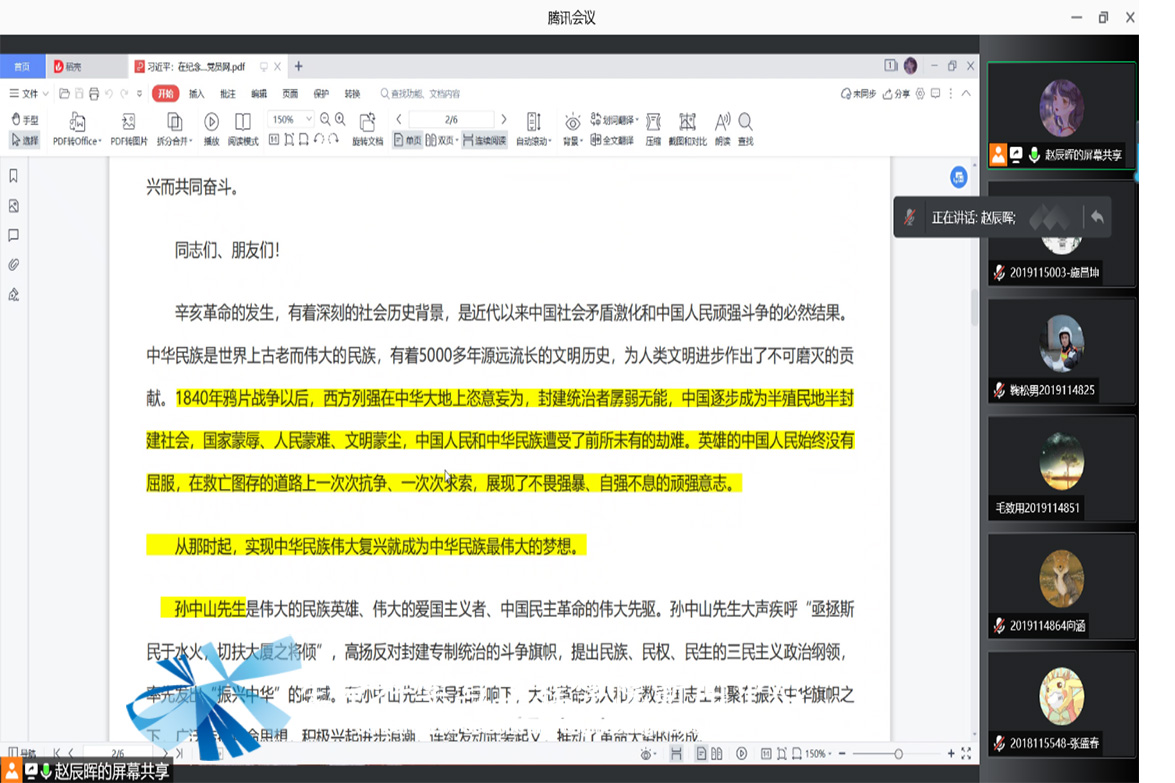Open the 文件 menu
1175x783 pixels.
coord(30,94)
